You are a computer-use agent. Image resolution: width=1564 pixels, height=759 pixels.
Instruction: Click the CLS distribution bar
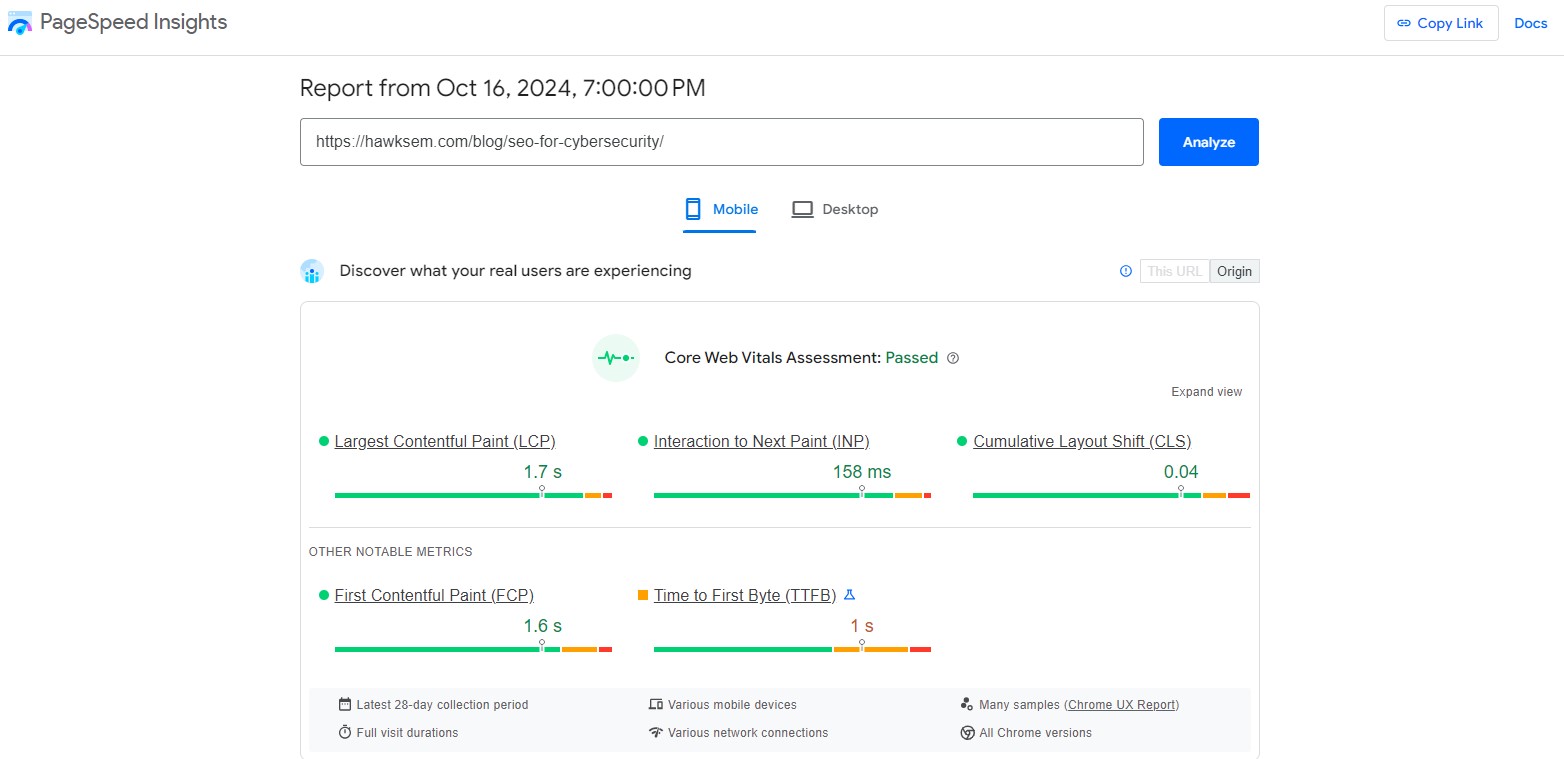(x=1111, y=495)
